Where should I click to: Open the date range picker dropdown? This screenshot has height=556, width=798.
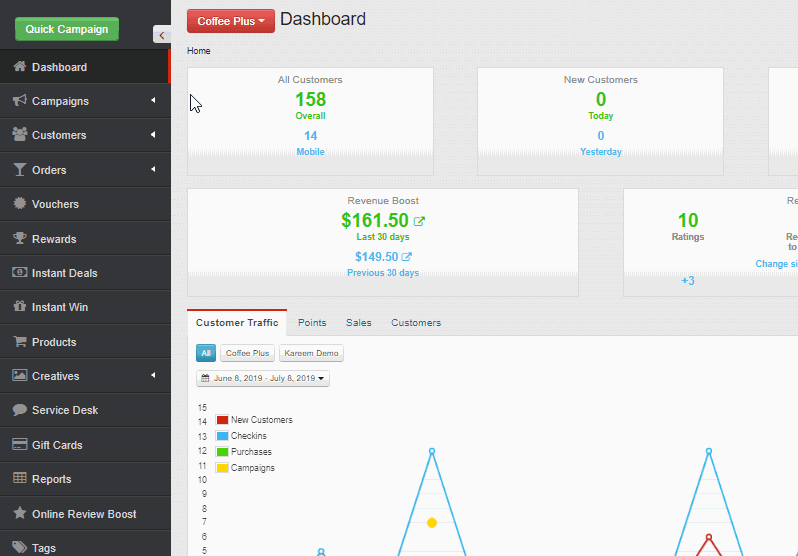(x=265, y=379)
